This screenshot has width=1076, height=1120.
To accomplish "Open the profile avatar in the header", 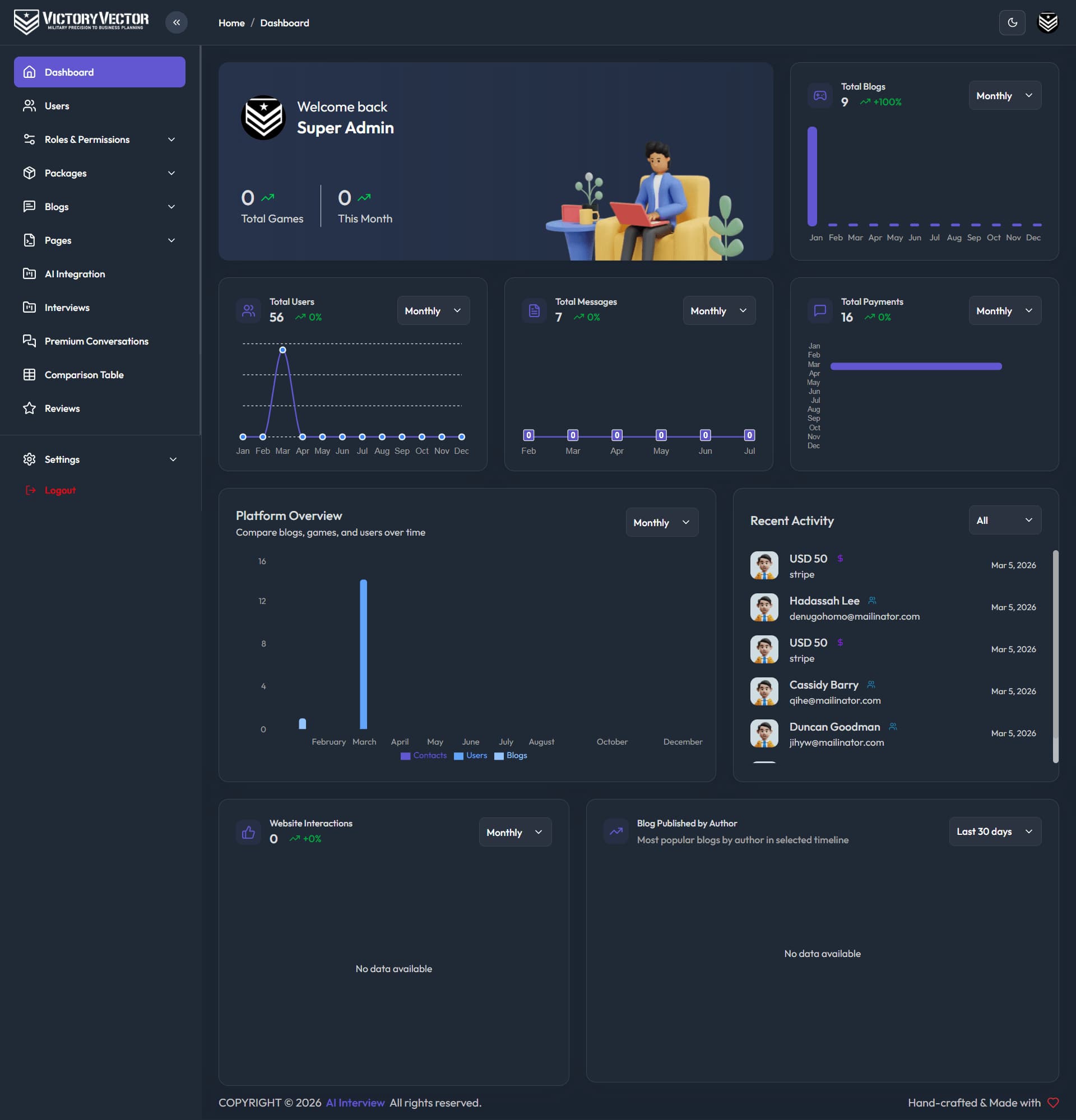I will tap(1047, 22).
